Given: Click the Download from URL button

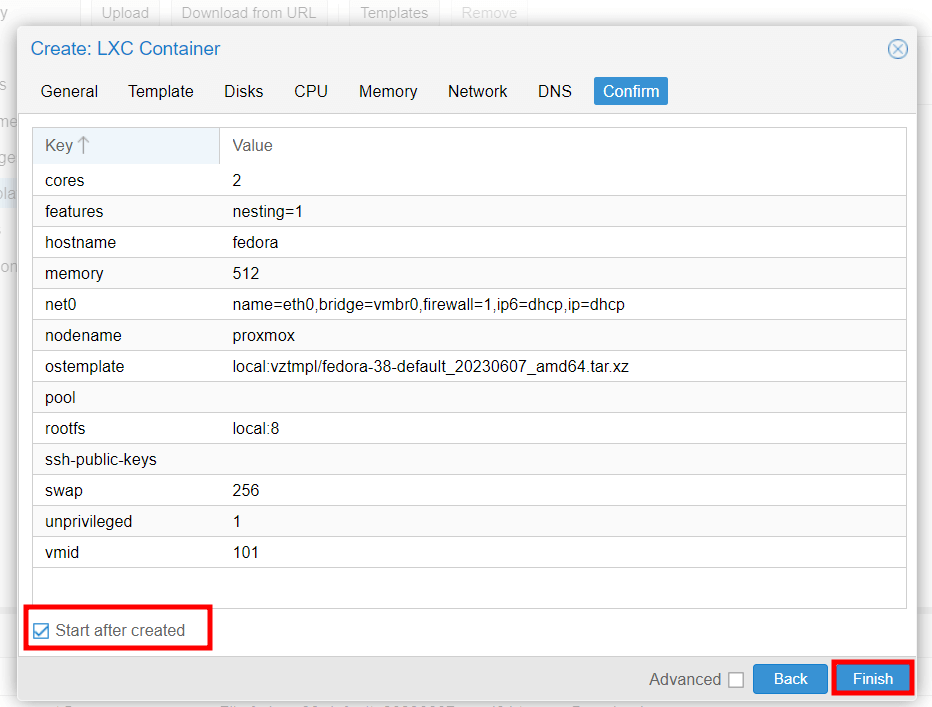Looking at the screenshot, I should point(249,13).
